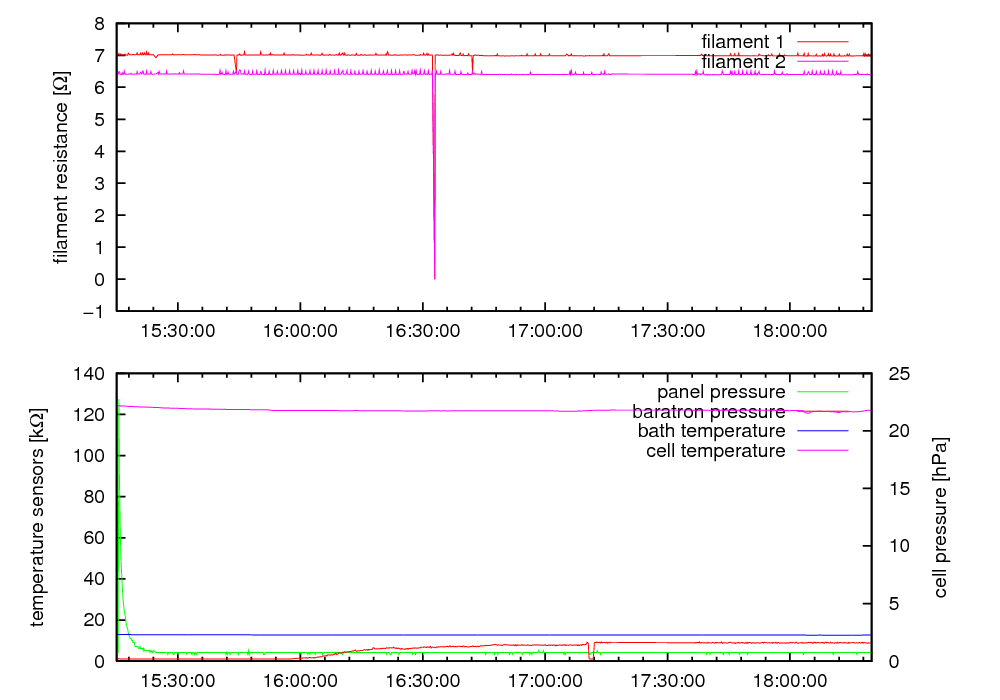Click the 16:30:00 tick label under the top chart
This screenshot has height=700, width=1000.
coord(421,329)
